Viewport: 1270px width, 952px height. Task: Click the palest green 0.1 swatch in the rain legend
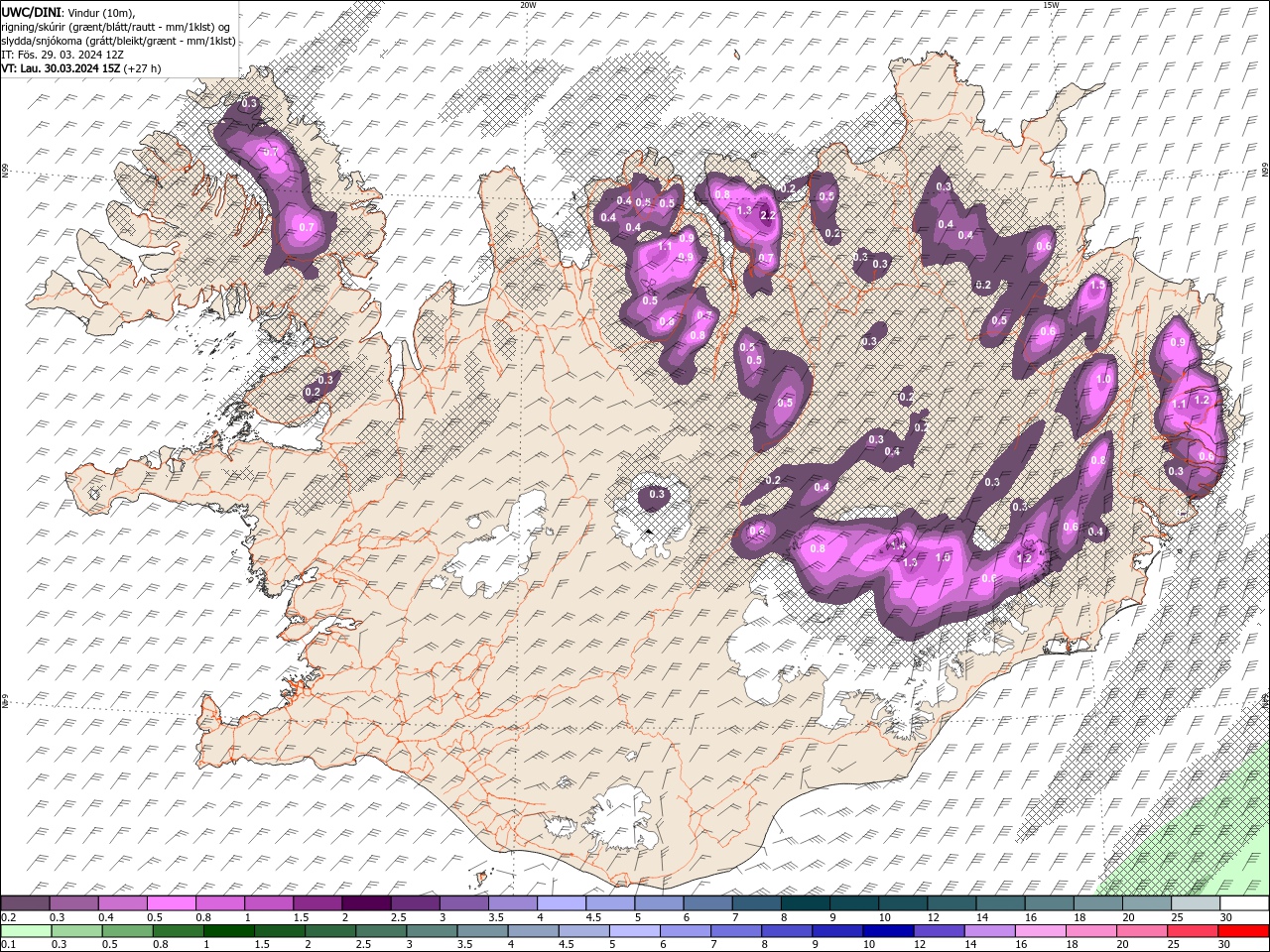coord(27,931)
